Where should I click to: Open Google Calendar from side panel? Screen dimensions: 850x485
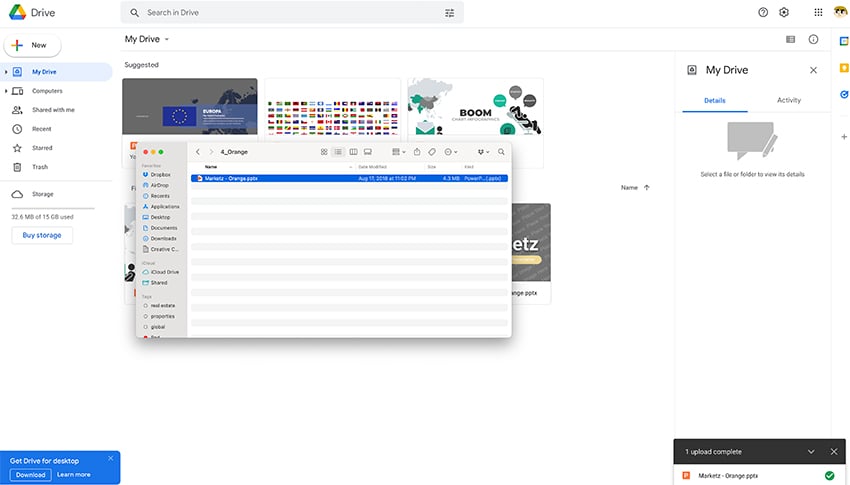842,39
